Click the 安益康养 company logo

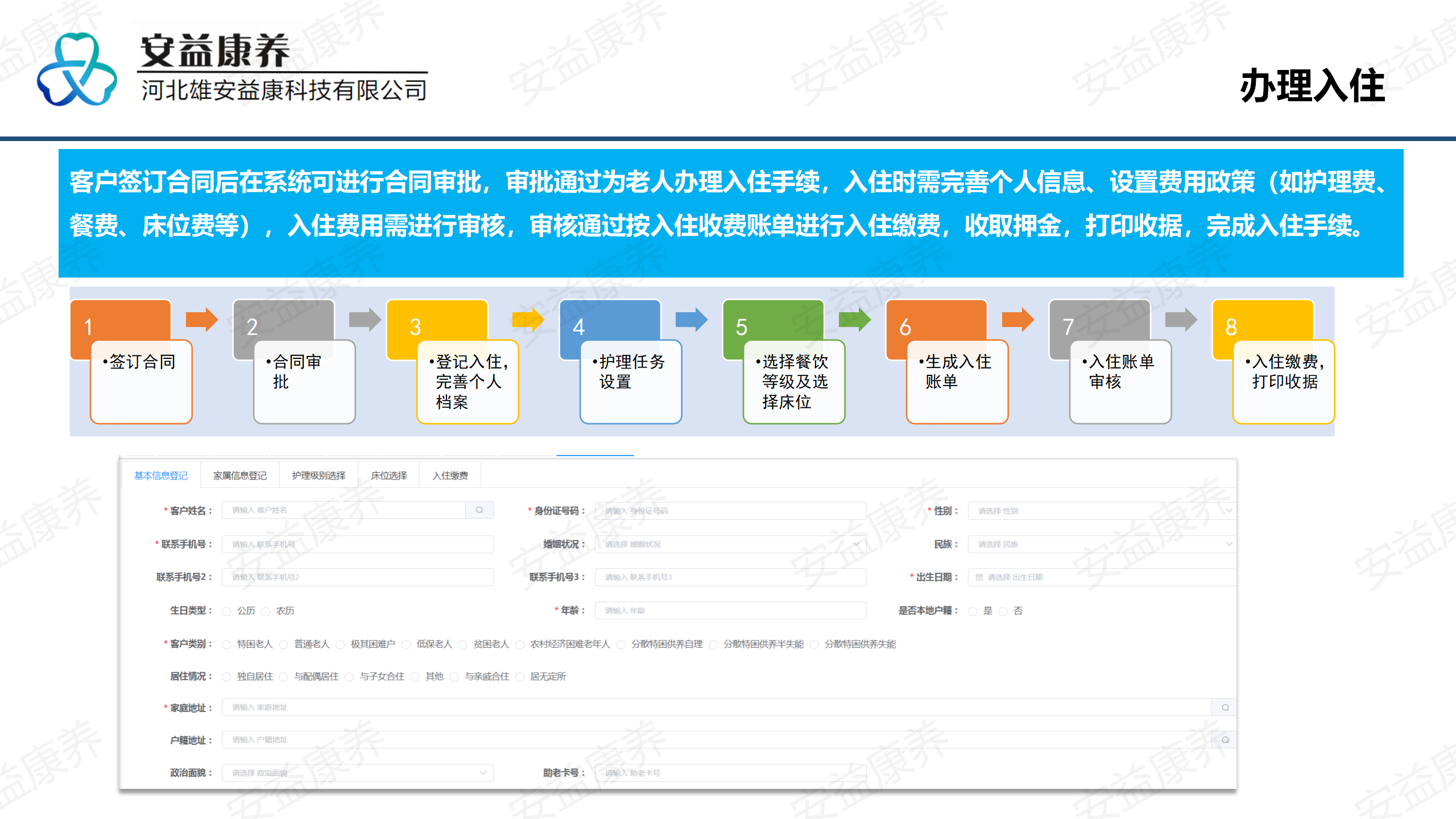coord(77,69)
